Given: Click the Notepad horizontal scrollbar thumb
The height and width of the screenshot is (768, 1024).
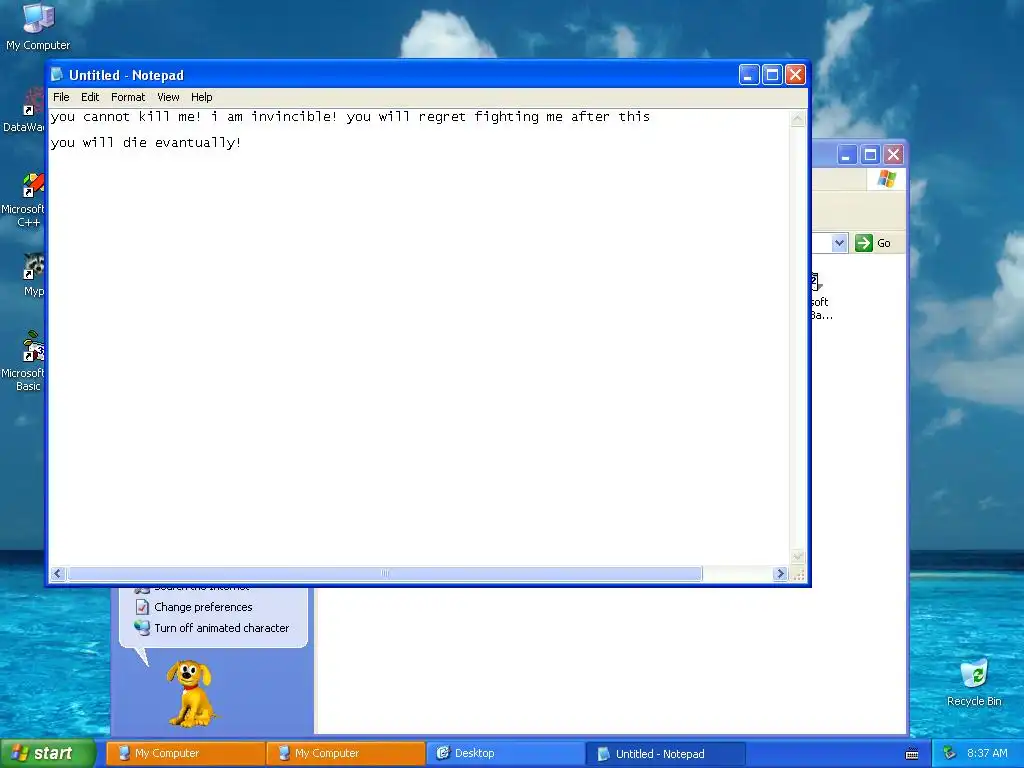Looking at the screenshot, I should point(385,573).
